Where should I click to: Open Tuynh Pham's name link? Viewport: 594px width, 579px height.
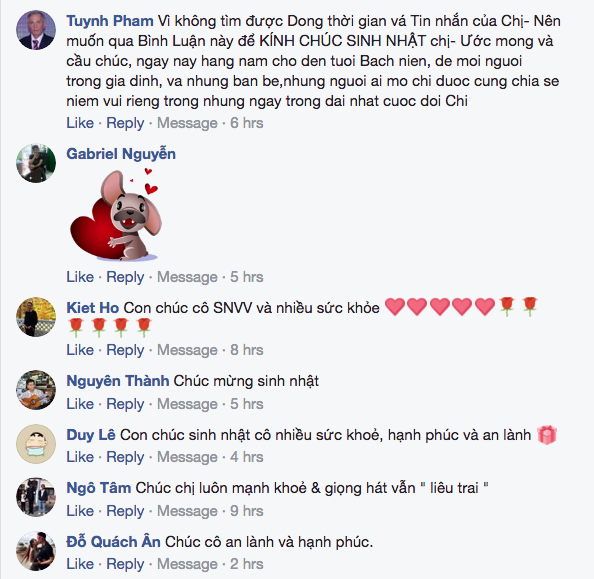click(110, 21)
